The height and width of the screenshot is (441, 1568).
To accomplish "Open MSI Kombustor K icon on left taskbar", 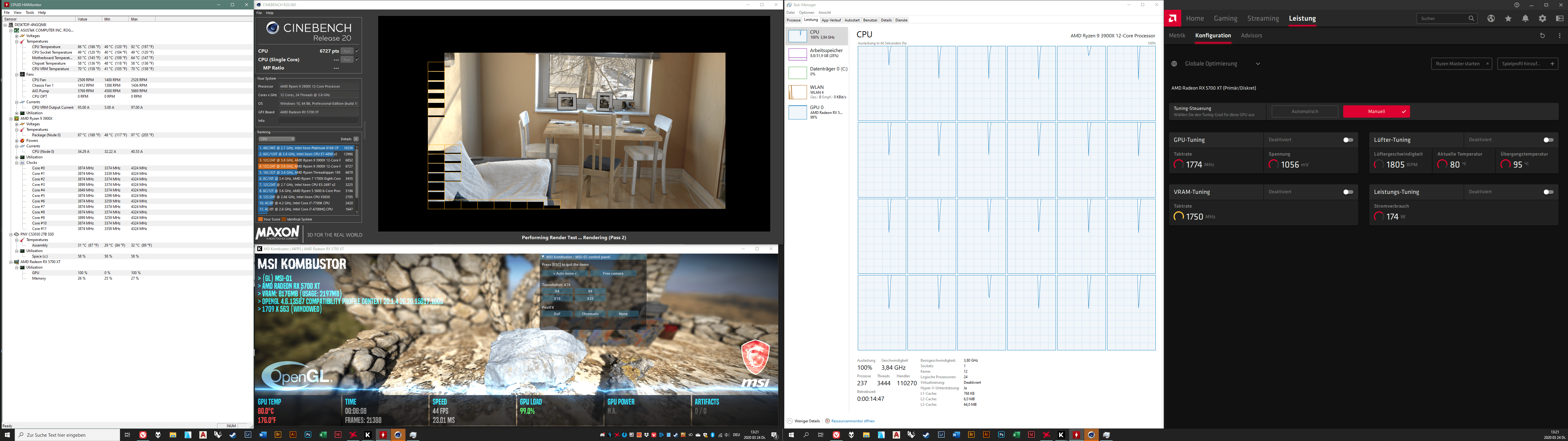I will pos(367,435).
